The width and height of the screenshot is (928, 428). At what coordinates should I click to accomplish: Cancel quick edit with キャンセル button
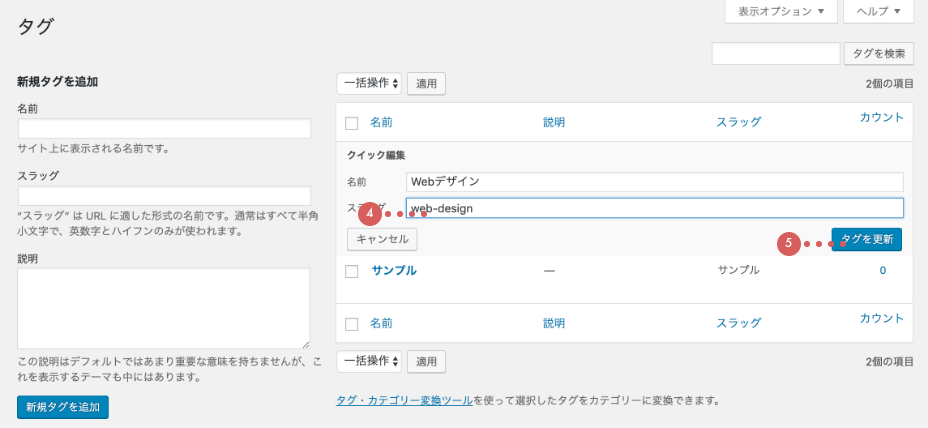point(382,240)
